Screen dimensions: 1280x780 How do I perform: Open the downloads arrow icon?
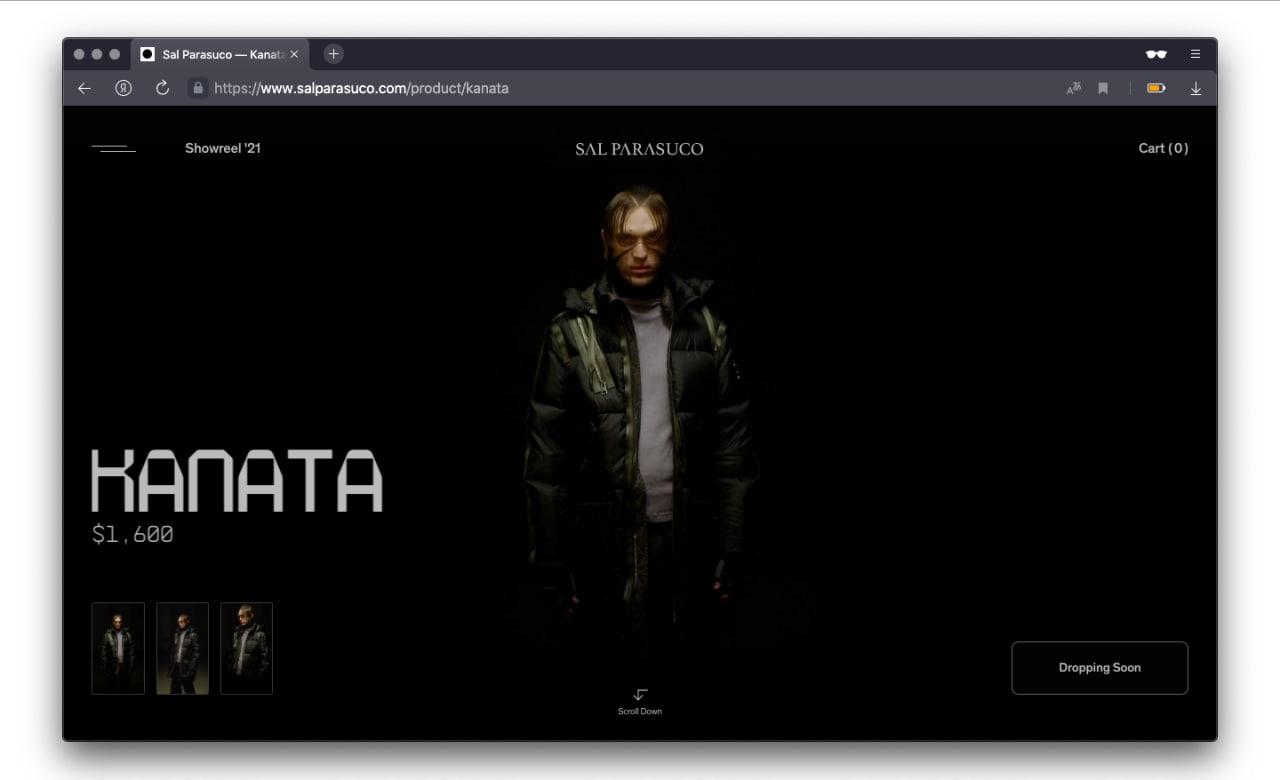[1195, 88]
